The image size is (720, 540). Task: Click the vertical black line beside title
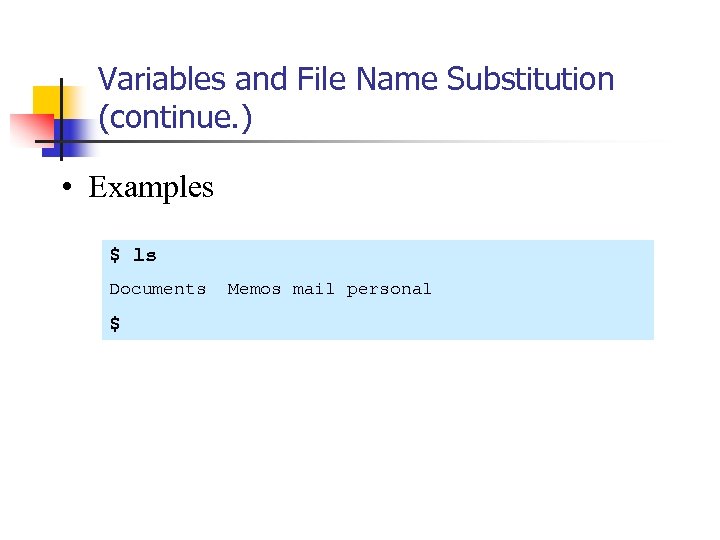62,118
